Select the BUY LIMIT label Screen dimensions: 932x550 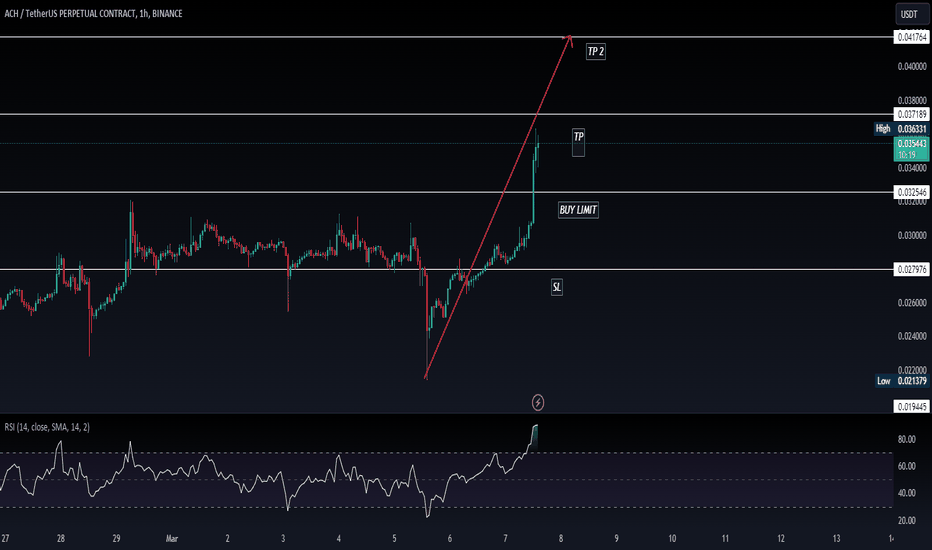coord(578,210)
